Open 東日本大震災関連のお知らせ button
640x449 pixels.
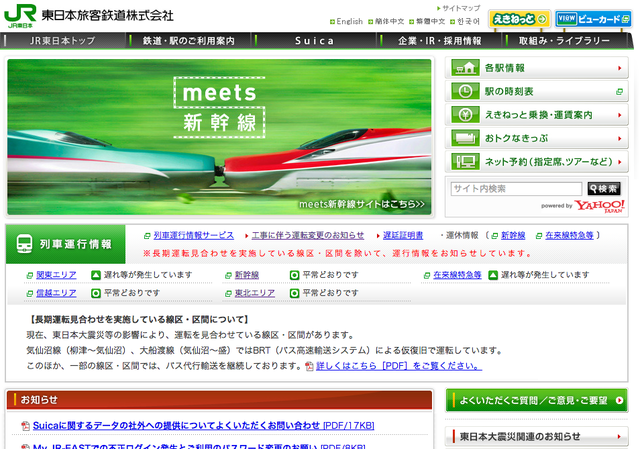click(536, 436)
